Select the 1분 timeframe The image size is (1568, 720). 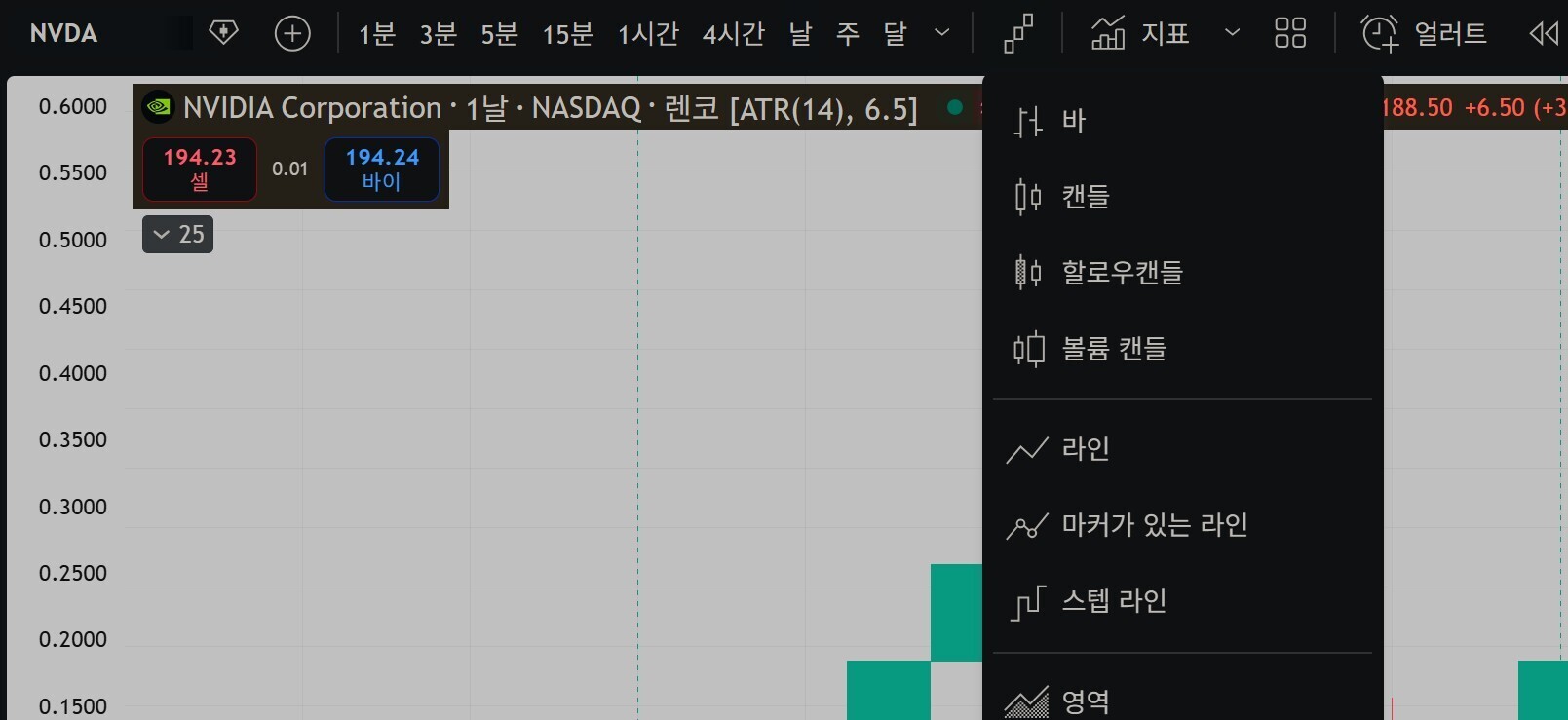coord(377,34)
